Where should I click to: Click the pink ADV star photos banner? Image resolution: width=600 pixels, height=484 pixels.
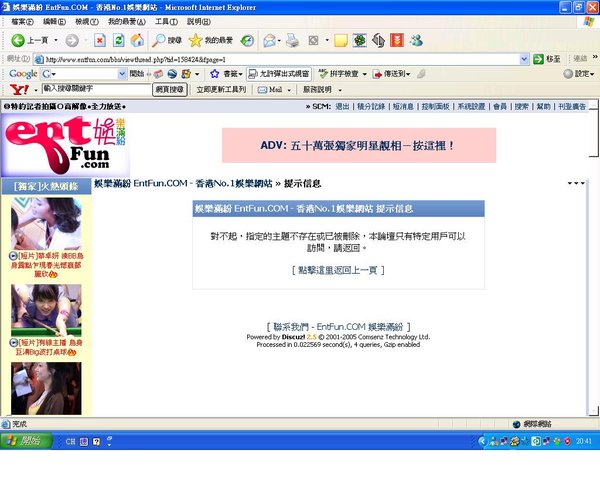[x=359, y=145]
